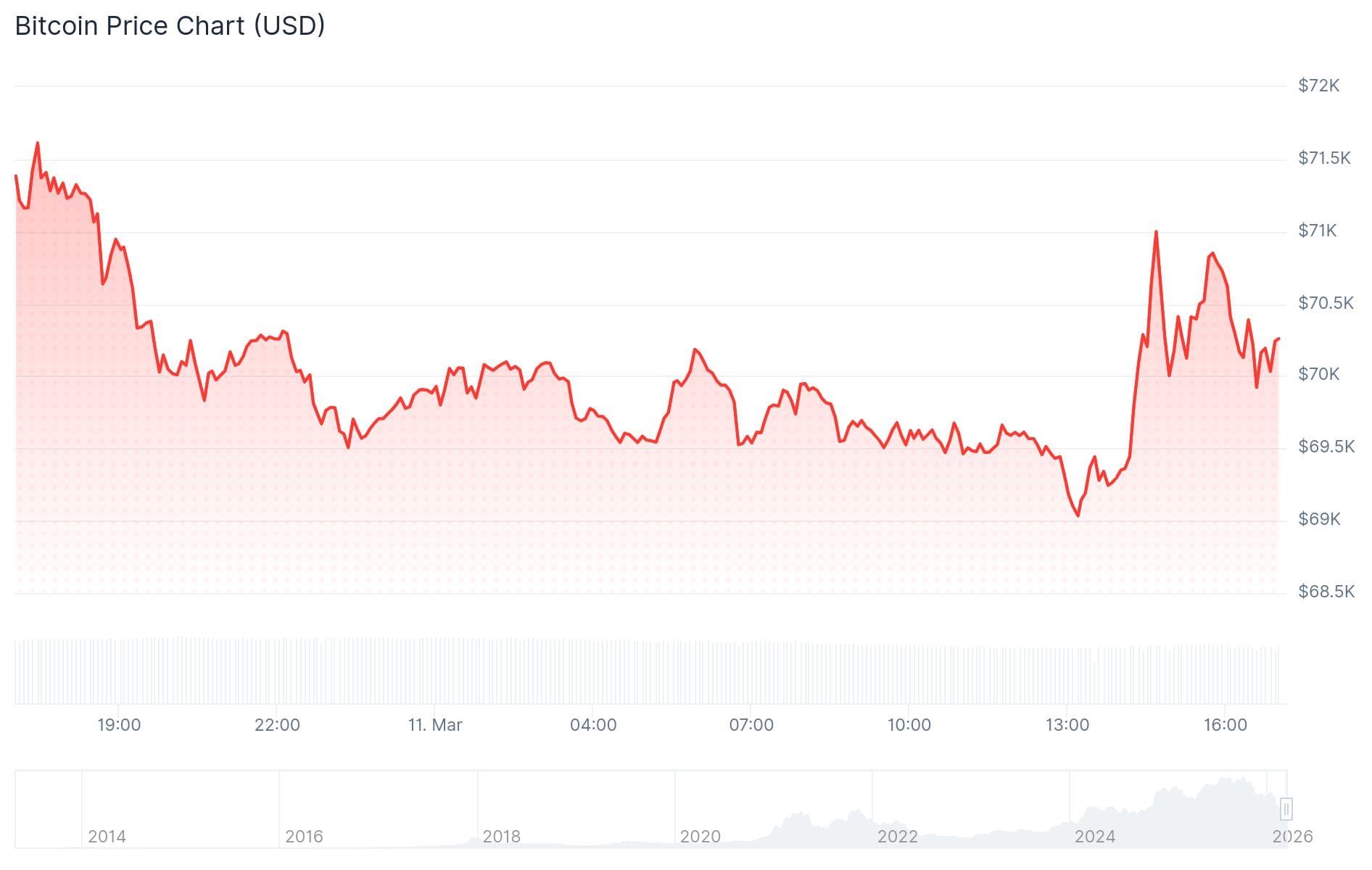
Task: Click the $70K price axis label
Action: click(1318, 374)
